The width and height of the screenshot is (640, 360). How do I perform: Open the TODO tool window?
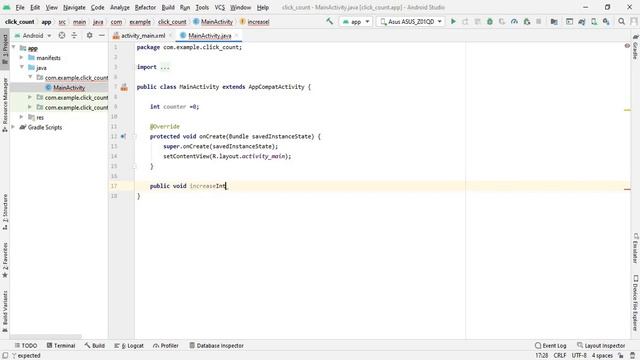(26, 346)
